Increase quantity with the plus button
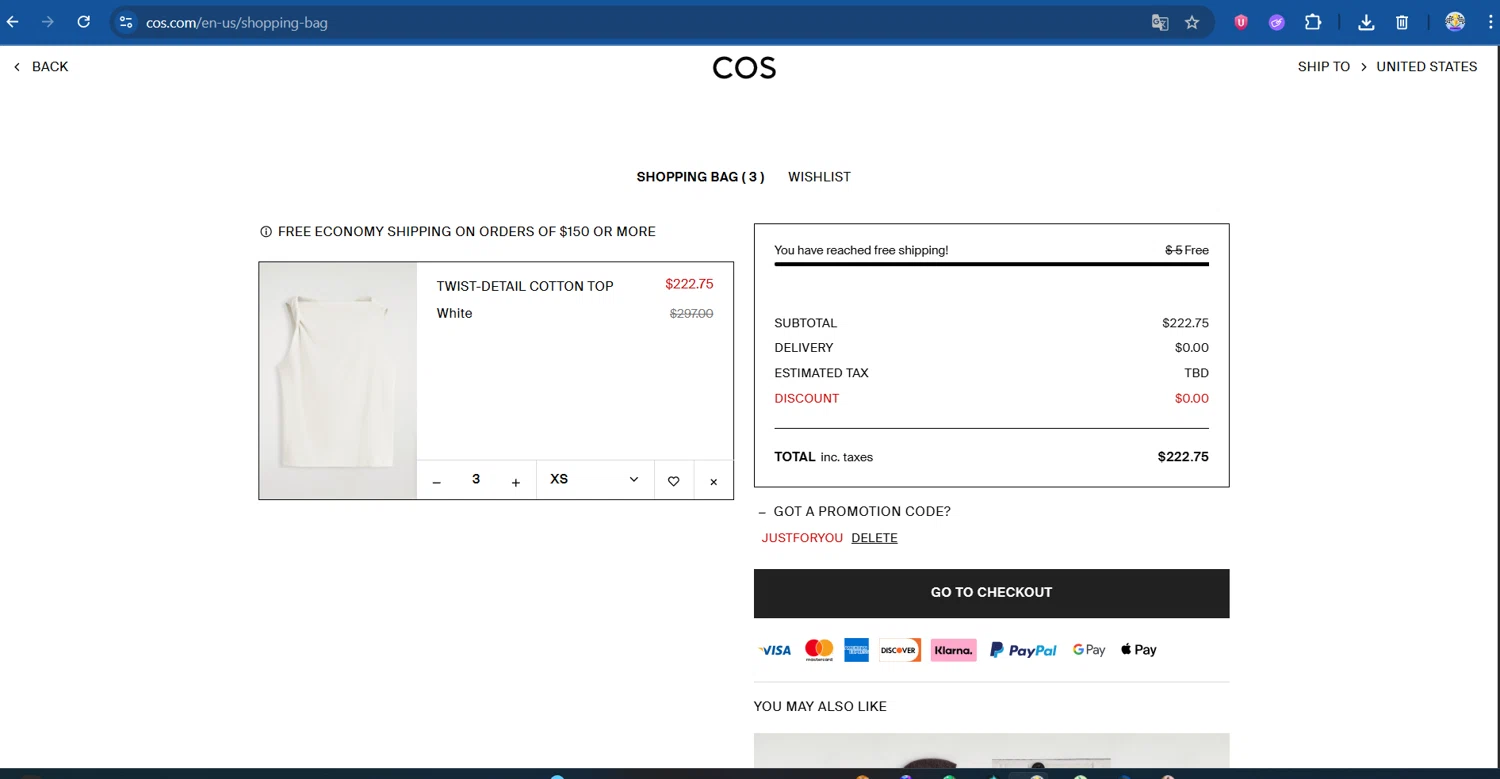 point(516,481)
